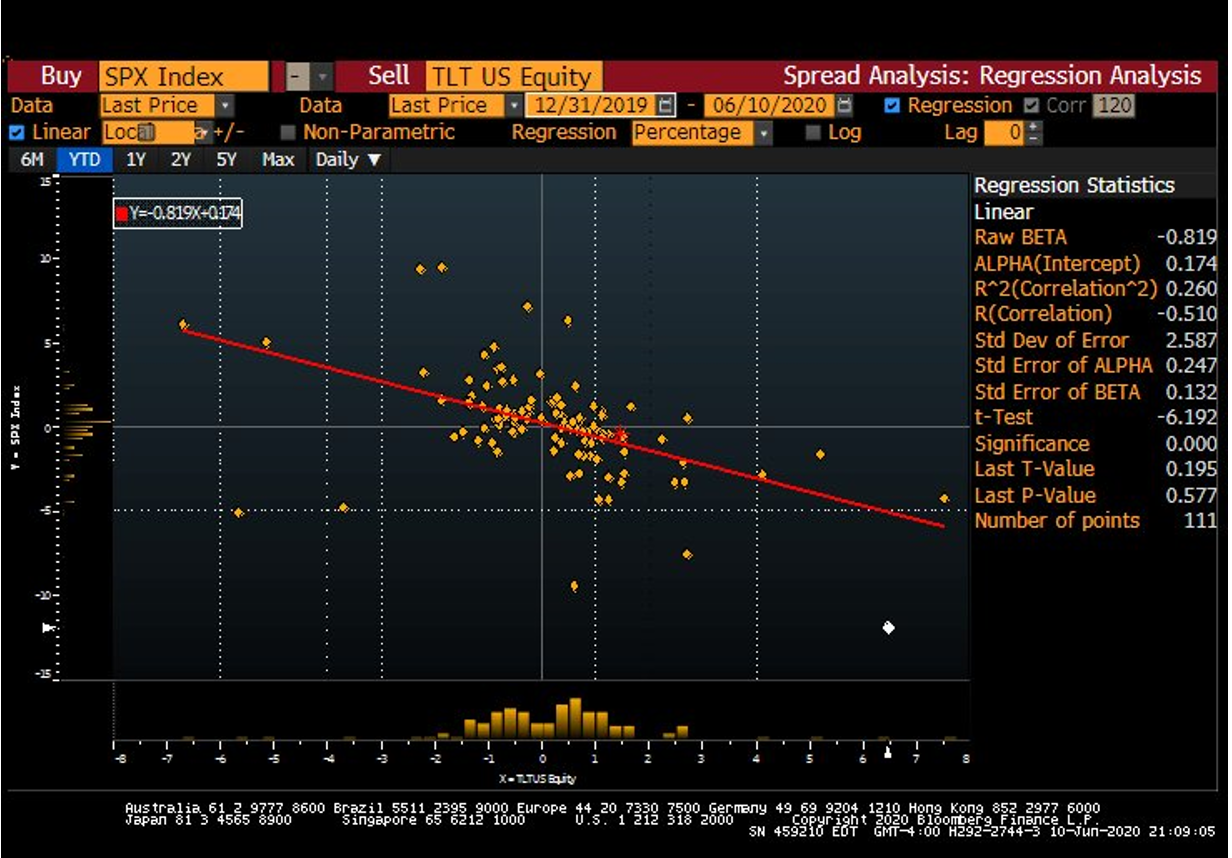Click the red star marker on the regression line
The image size is (1232, 858).
click(620, 434)
